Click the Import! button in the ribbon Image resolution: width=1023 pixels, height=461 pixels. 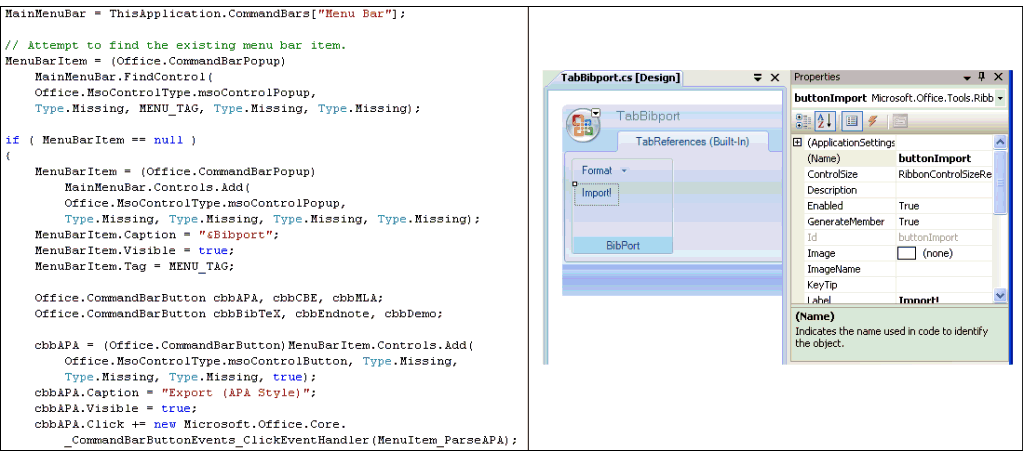coord(598,193)
